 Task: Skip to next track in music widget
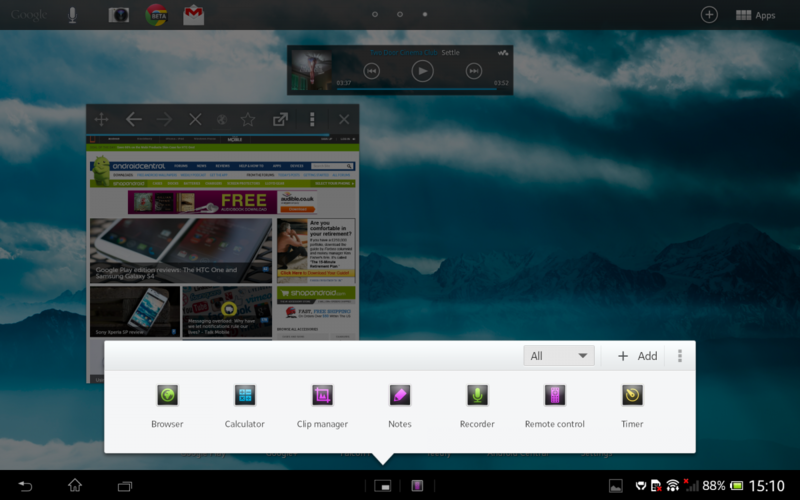[x=474, y=71]
